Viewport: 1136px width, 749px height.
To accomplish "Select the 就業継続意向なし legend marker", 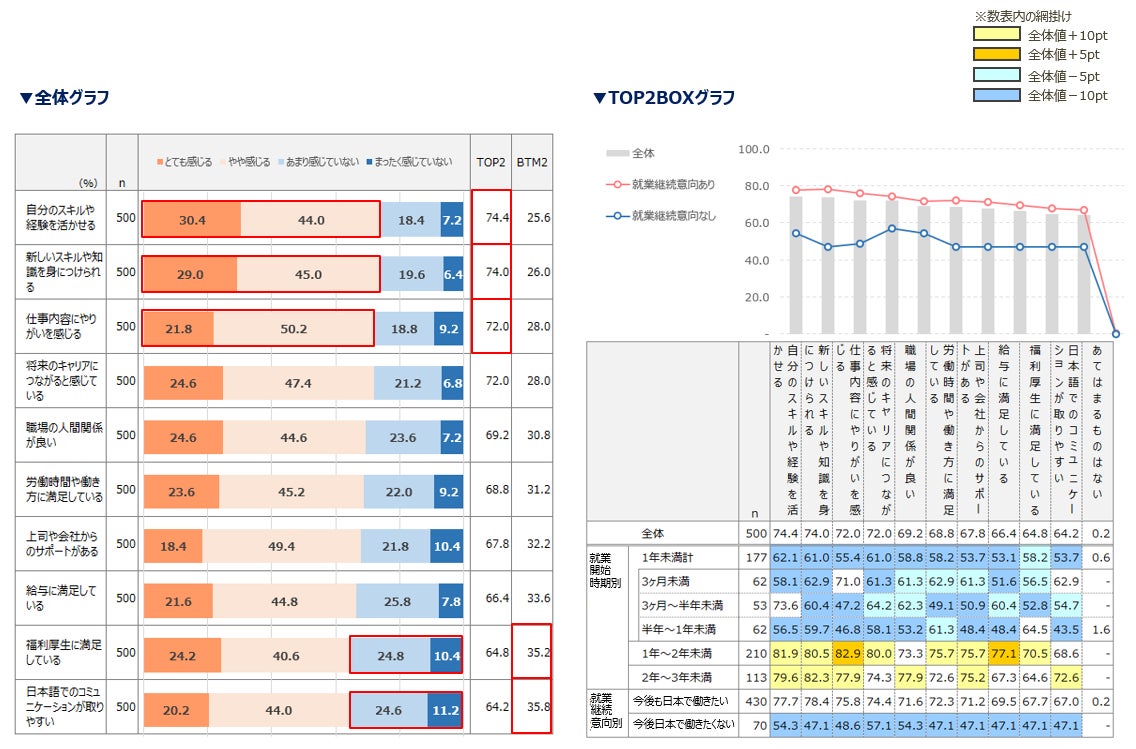I will 617,215.
